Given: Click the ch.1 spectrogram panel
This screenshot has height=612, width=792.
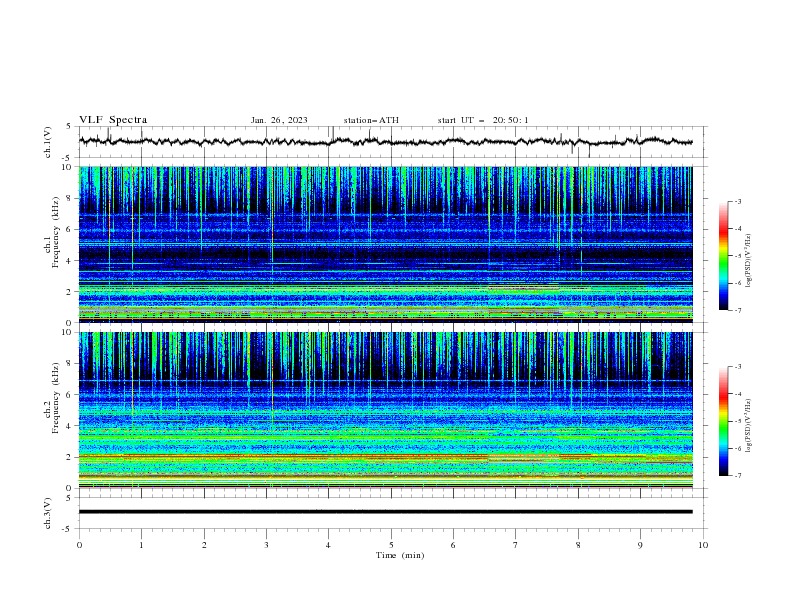Looking at the screenshot, I should tap(385, 244).
